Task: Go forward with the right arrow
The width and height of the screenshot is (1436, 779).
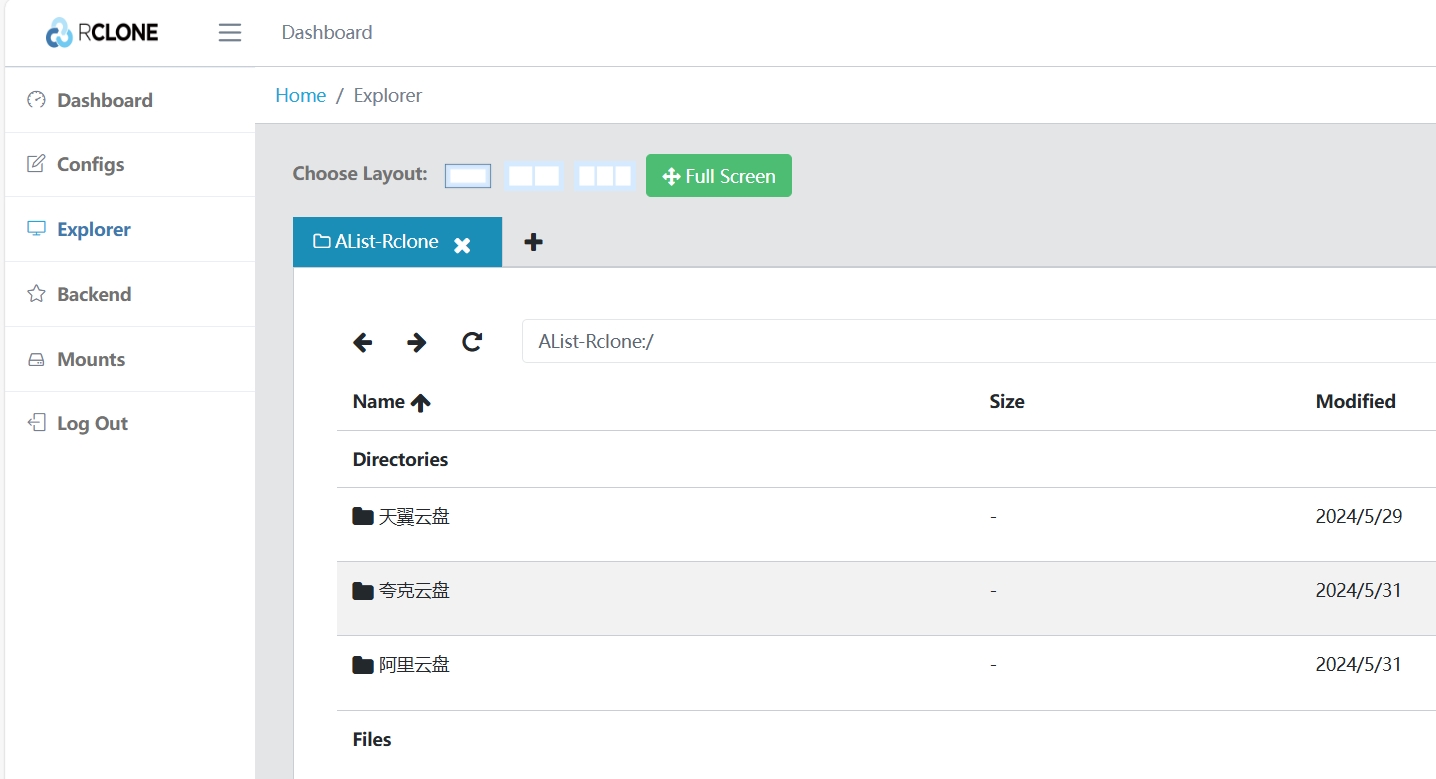Action: [417, 342]
